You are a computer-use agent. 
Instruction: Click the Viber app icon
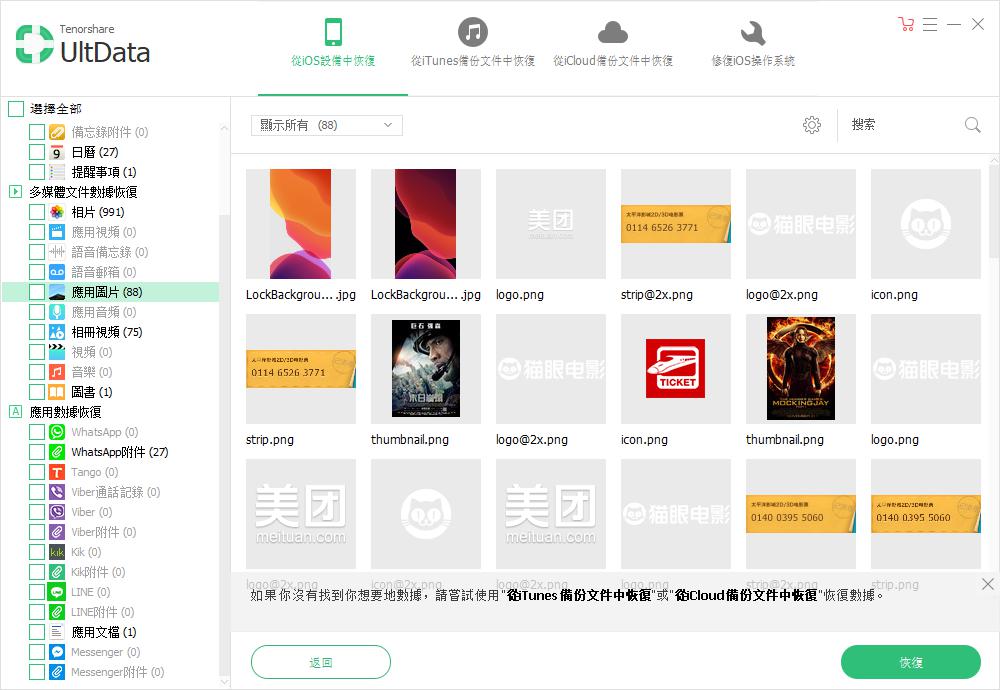click(57, 512)
